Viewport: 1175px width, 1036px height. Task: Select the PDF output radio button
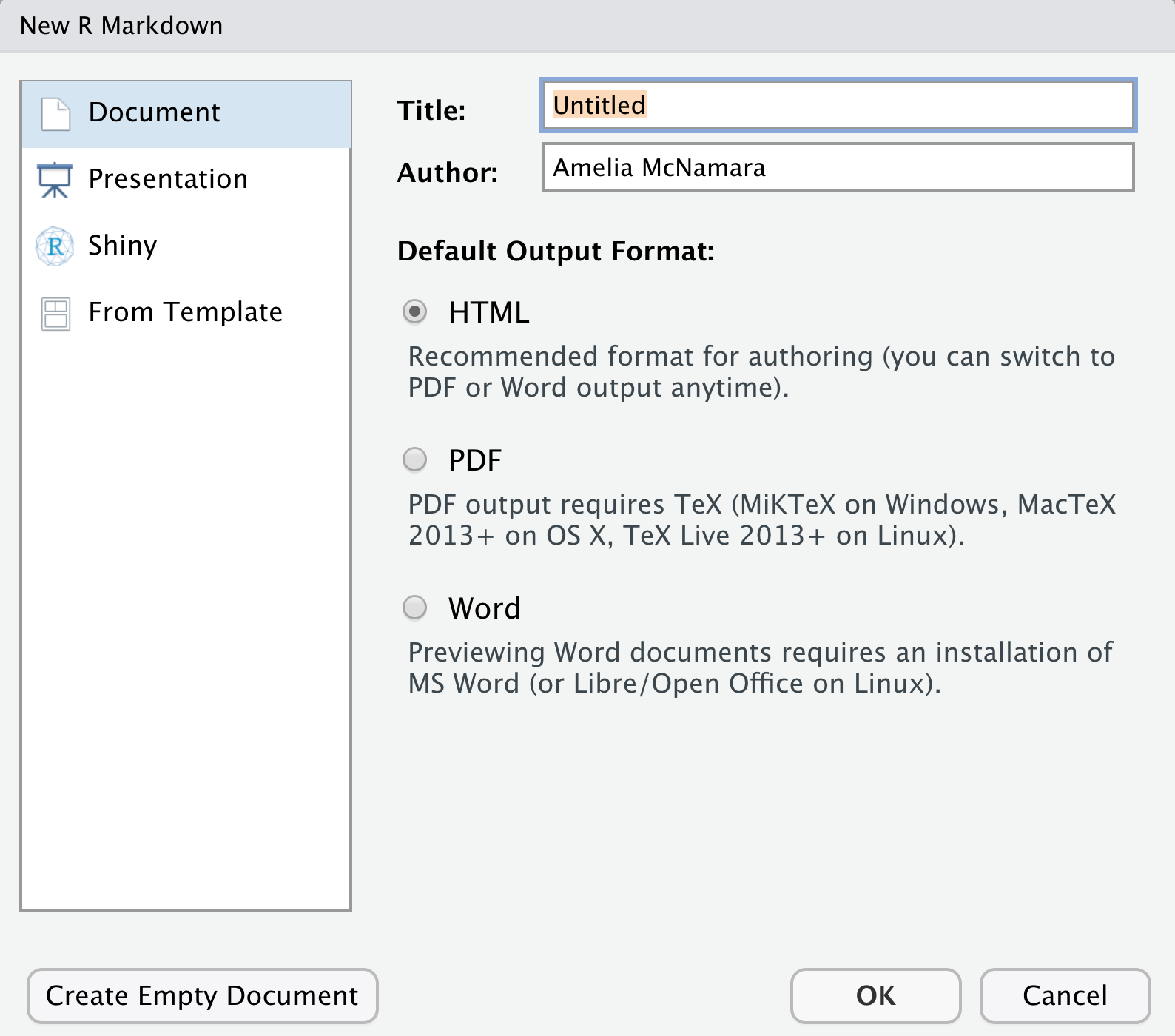pyautogui.click(x=414, y=460)
